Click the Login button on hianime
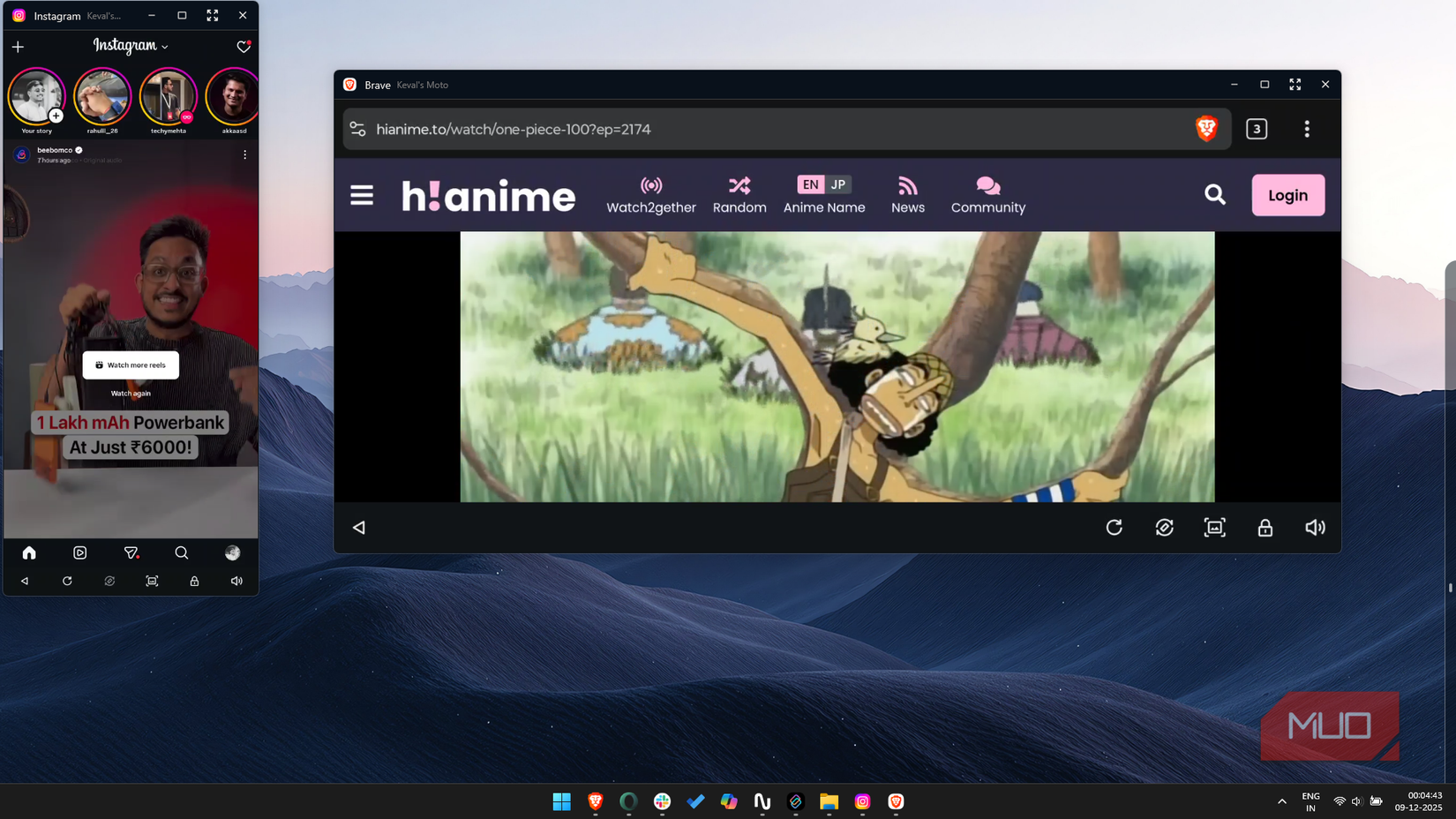Screen dimensions: 1456x819 coord(1287,195)
